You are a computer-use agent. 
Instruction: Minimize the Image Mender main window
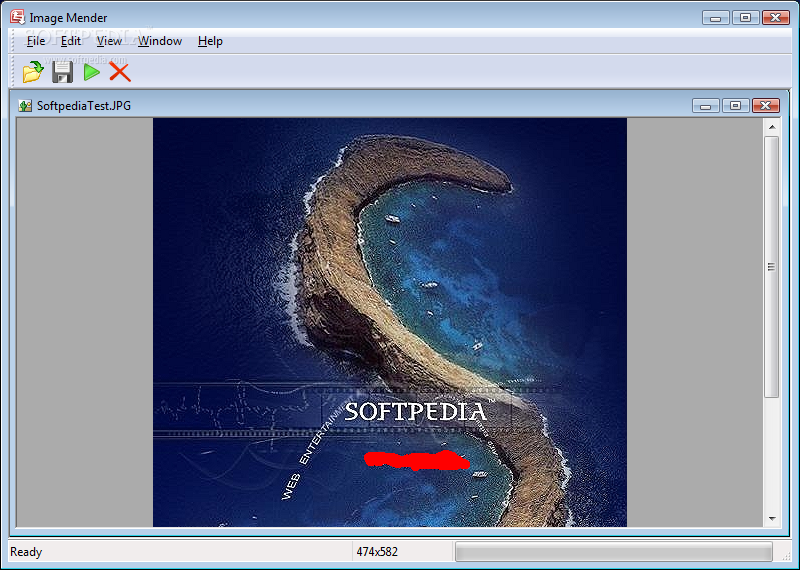pyautogui.click(x=715, y=17)
